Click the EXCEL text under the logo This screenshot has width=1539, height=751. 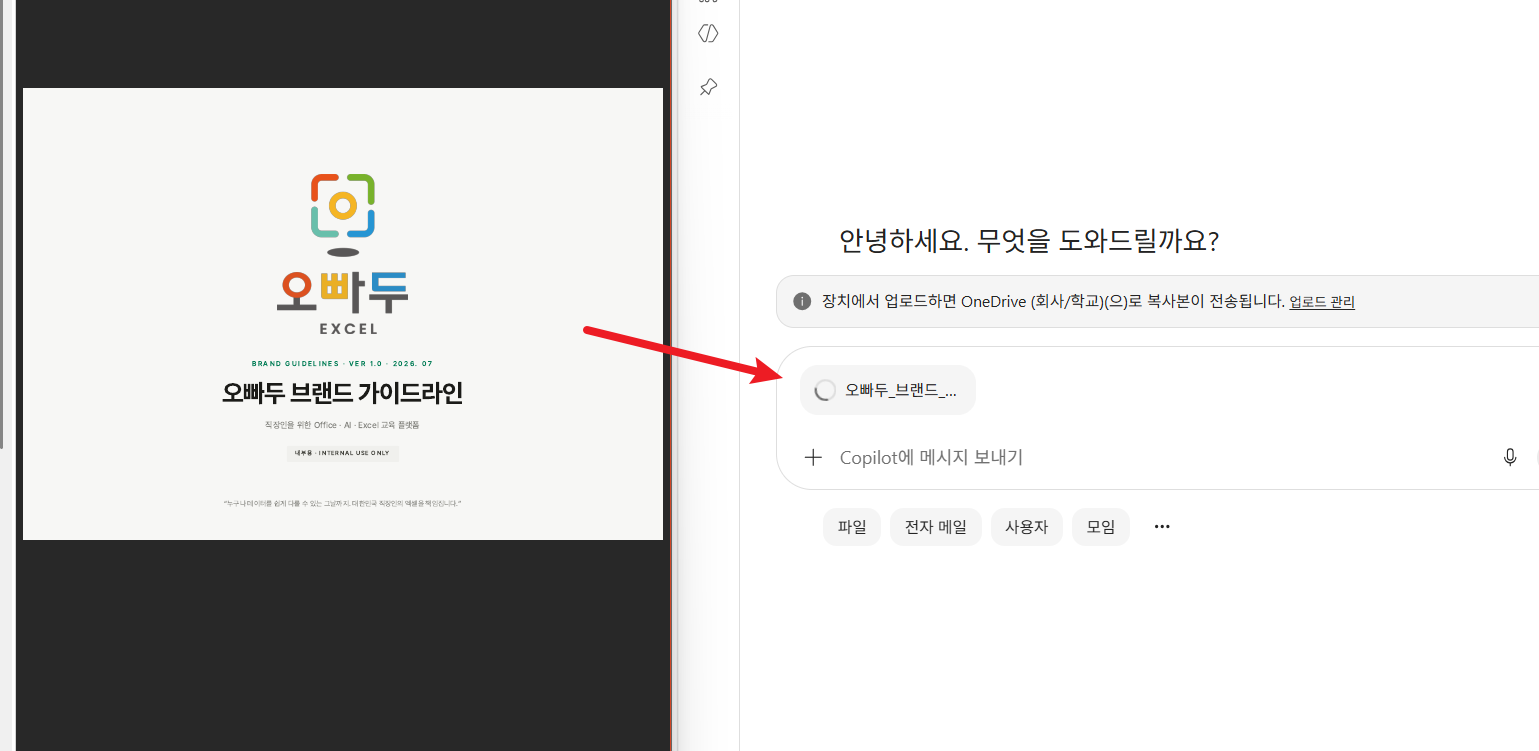[348, 328]
